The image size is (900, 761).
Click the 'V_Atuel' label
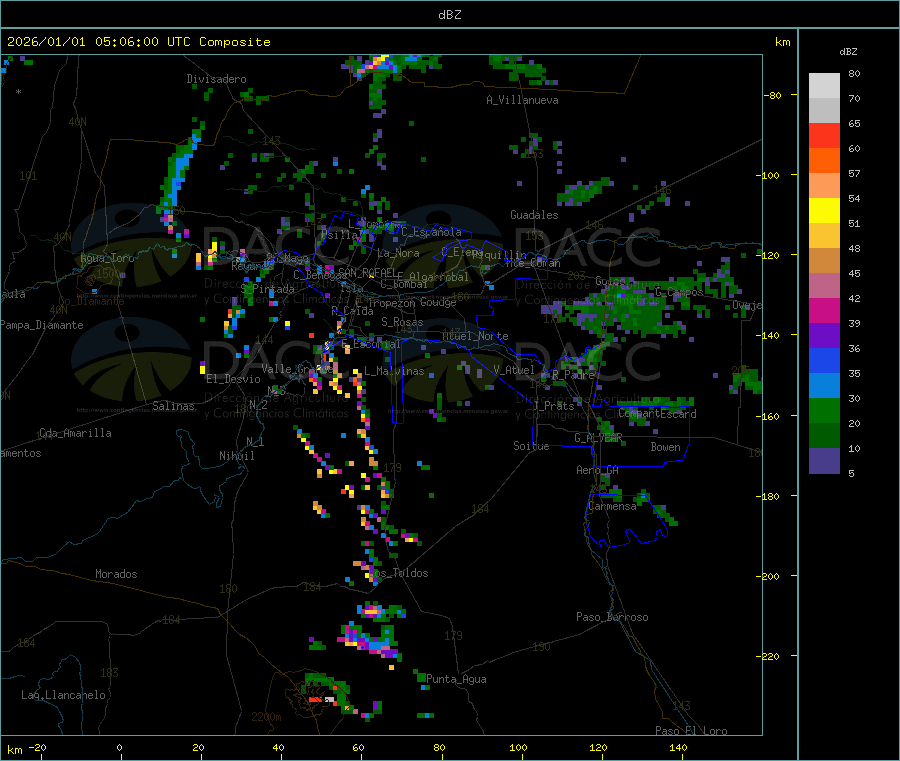(x=514, y=370)
